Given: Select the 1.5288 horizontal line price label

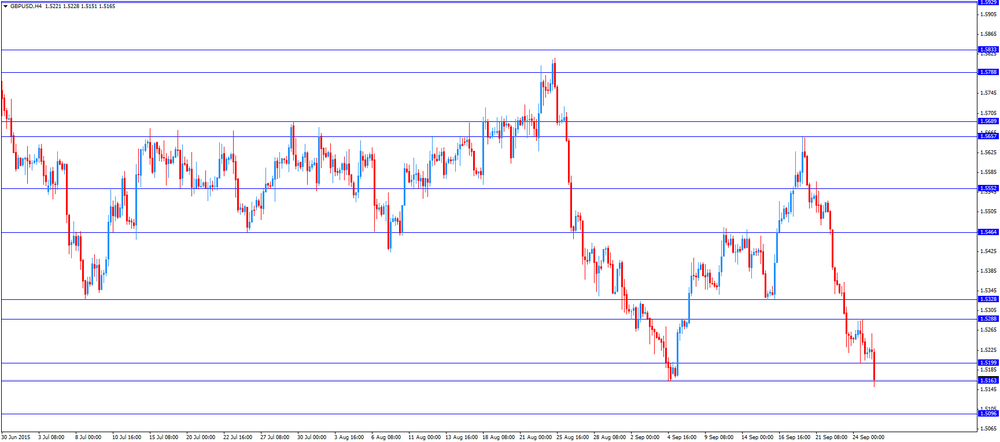Looking at the screenshot, I should (x=987, y=319).
